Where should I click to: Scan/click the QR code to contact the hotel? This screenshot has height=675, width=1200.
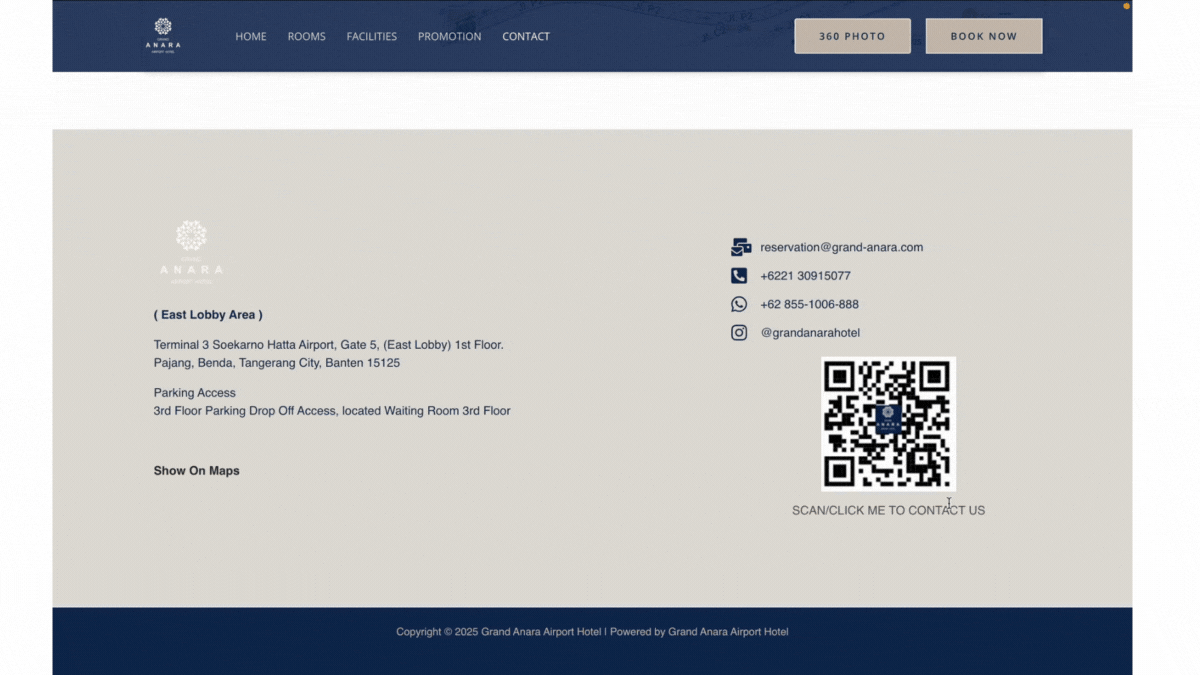coord(888,423)
